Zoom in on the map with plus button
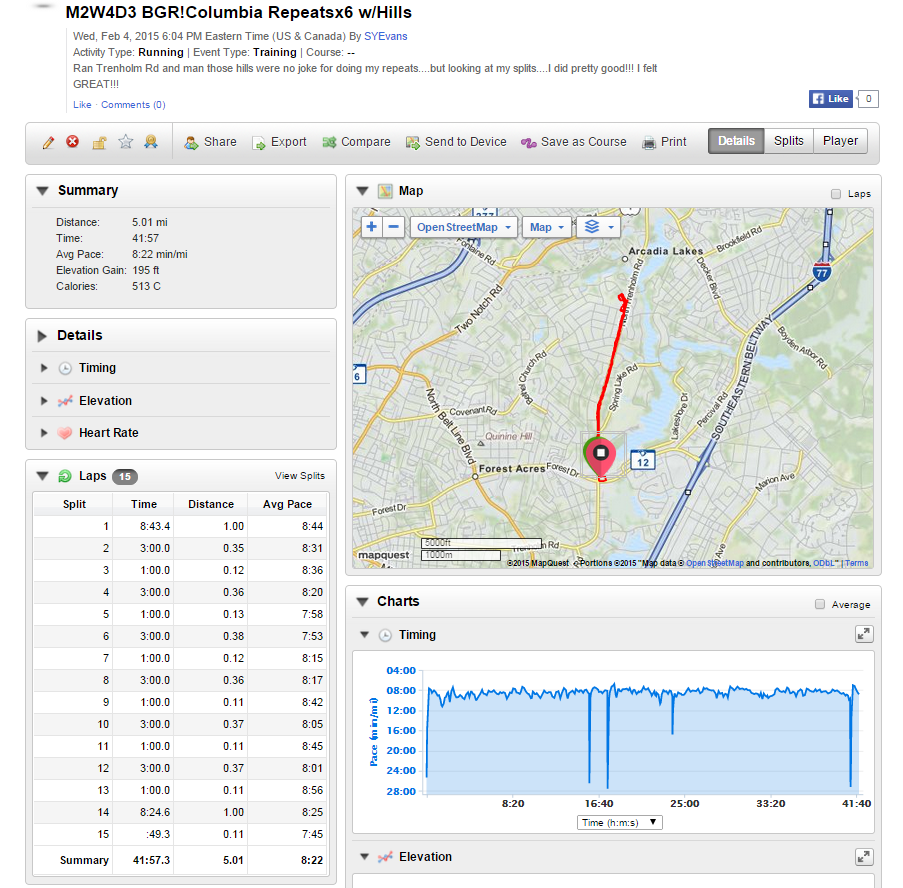This screenshot has width=903, height=888. [371, 227]
